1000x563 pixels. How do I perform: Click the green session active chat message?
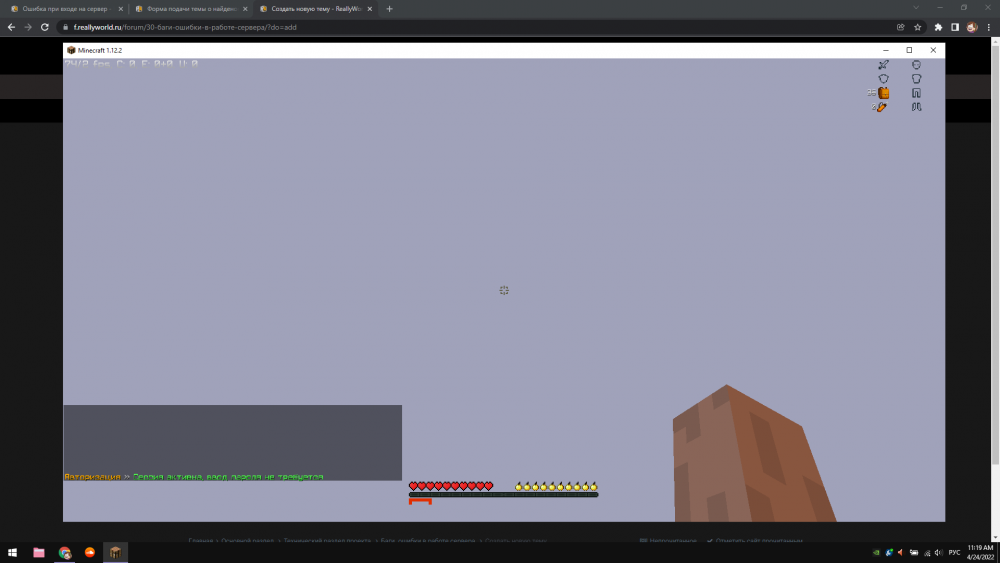click(228, 477)
